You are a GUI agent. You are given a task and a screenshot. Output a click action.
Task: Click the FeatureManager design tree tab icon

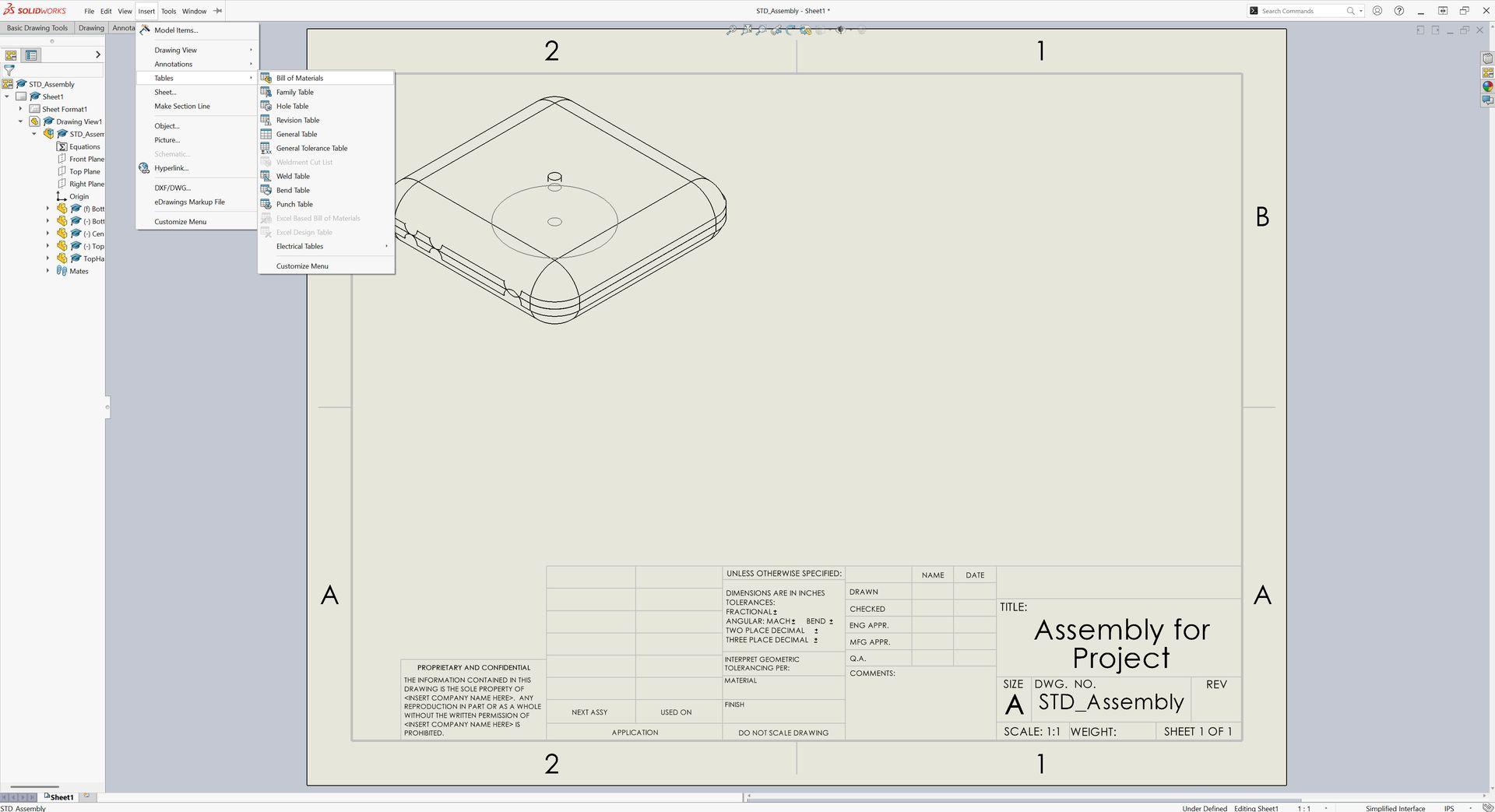pos(11,55)
